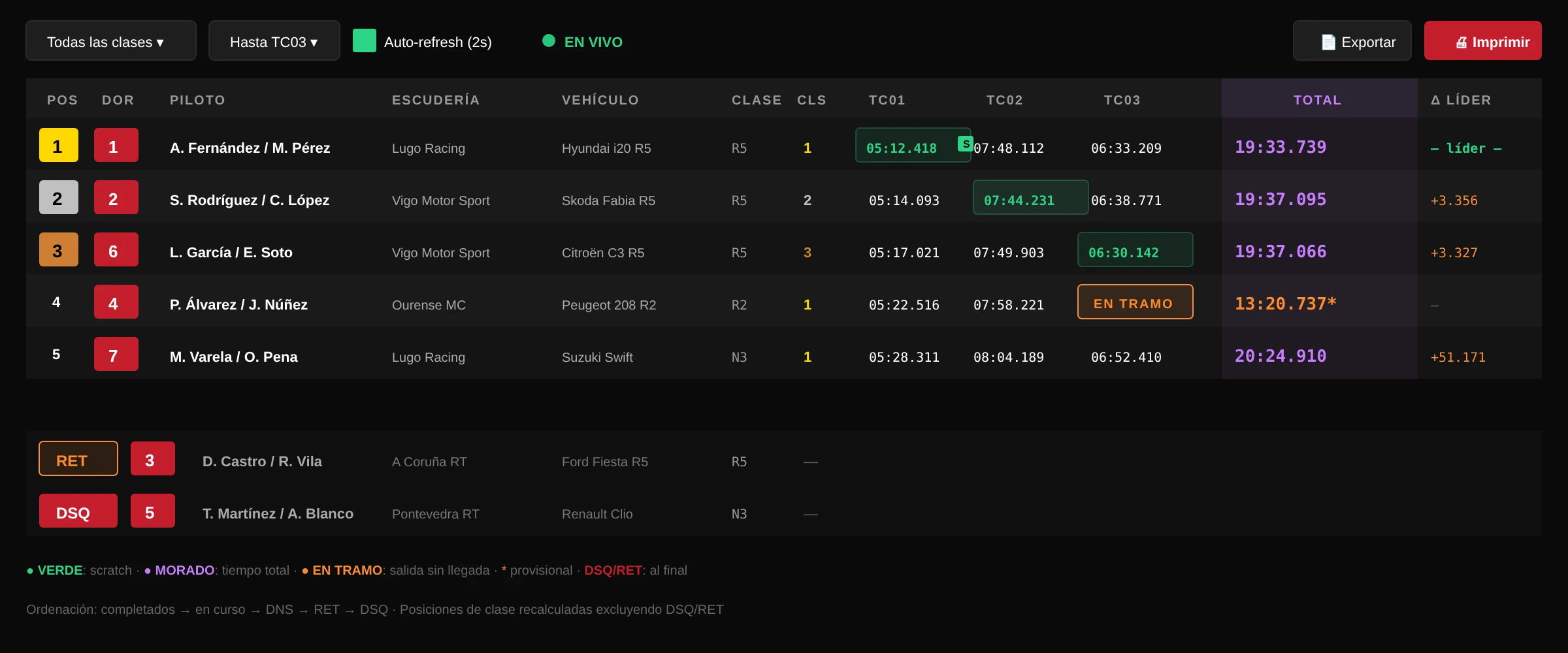
Task: Select pilot A. Fernández / M. Pérez
Action: pos(250,148)
